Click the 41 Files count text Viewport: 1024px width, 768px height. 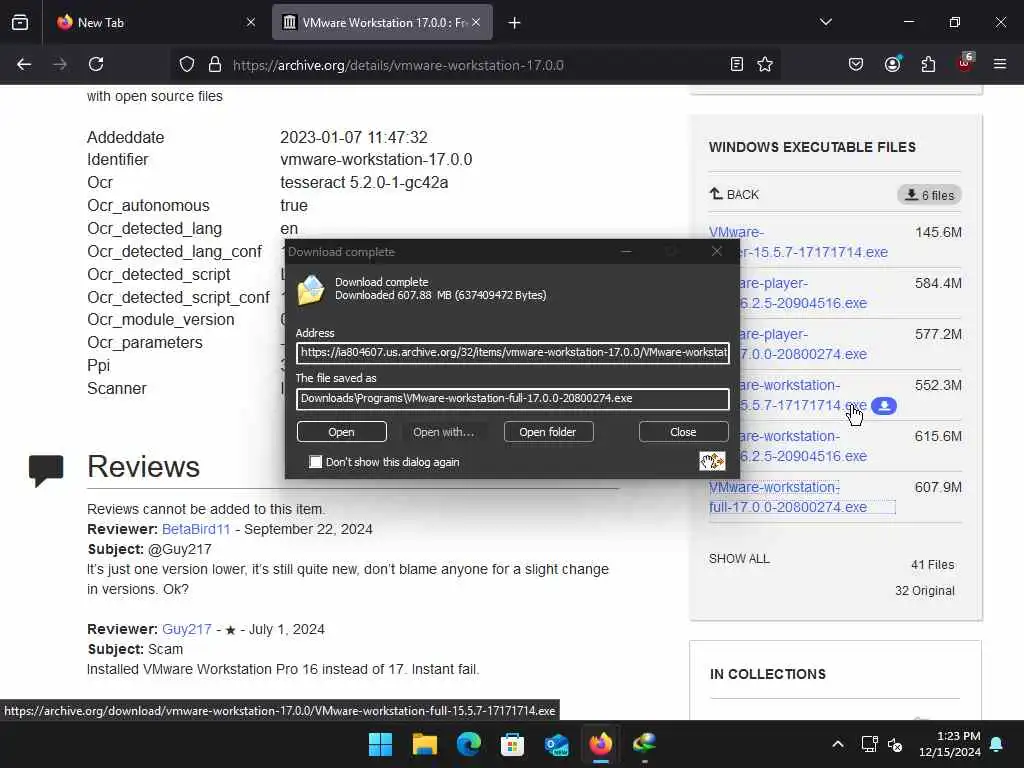click(933, 564)
